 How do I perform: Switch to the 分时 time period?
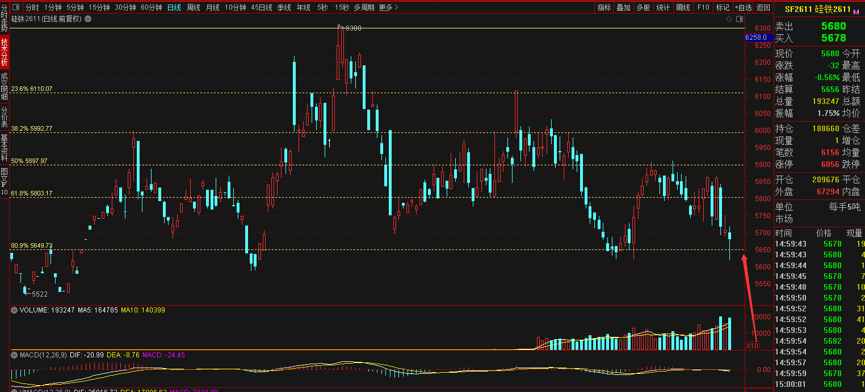pos(32,8)
